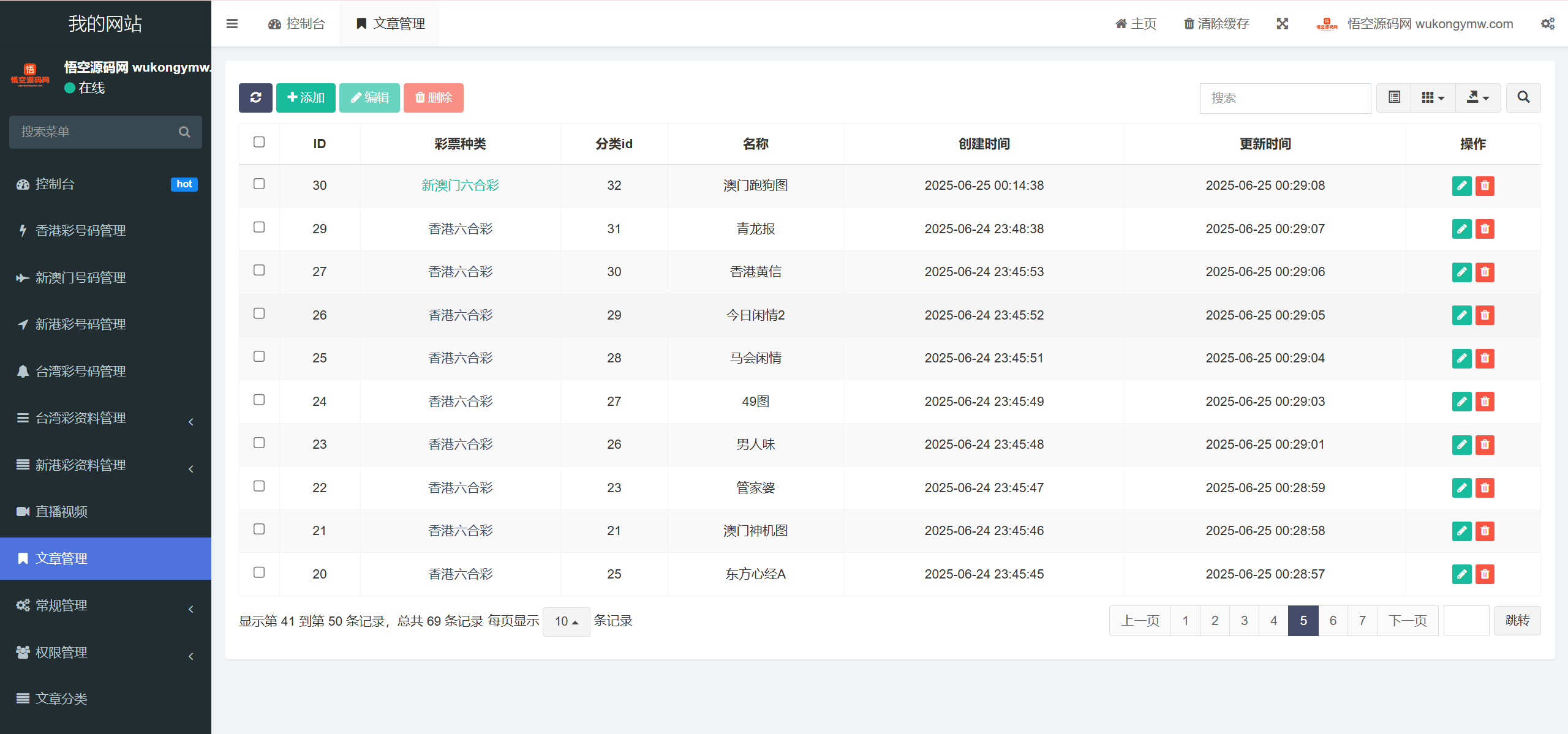This screenshot has height=734, width=1568.
Task: Click the refresh table icon button
Action: tap(255, 98)
